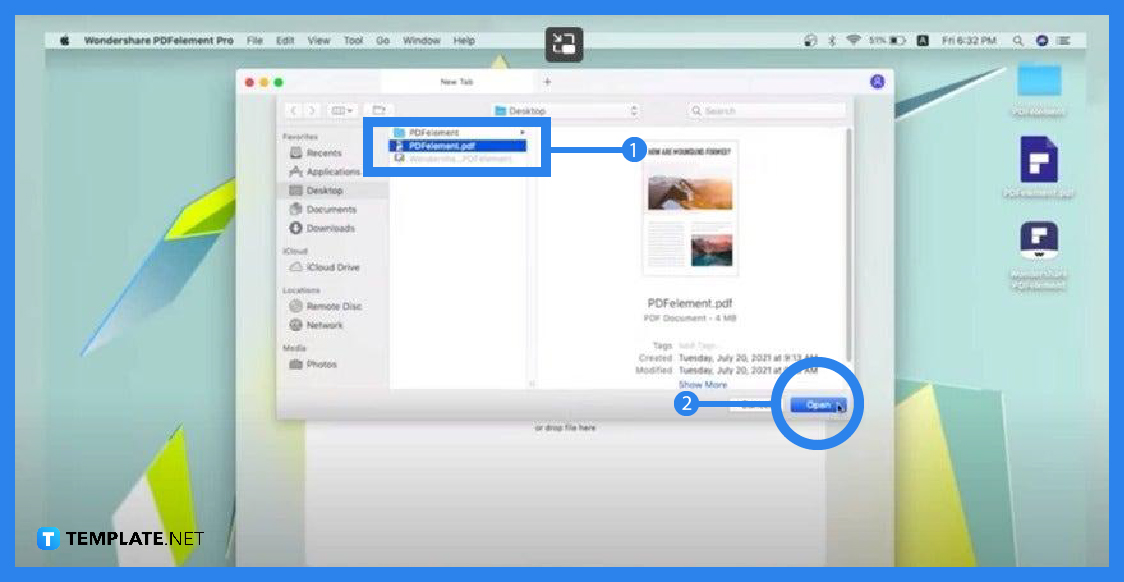The image size is (1124, 582).
Task: Open Notification Center list icon
Action: point(1064,41)
